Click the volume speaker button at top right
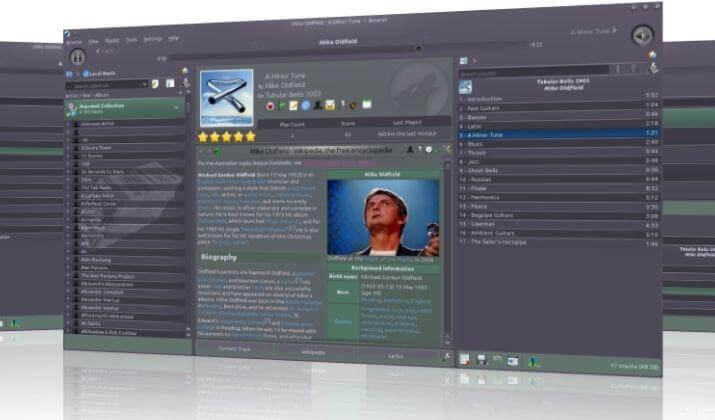This screenshot has height=420, width=715. (x=642, y=36)
